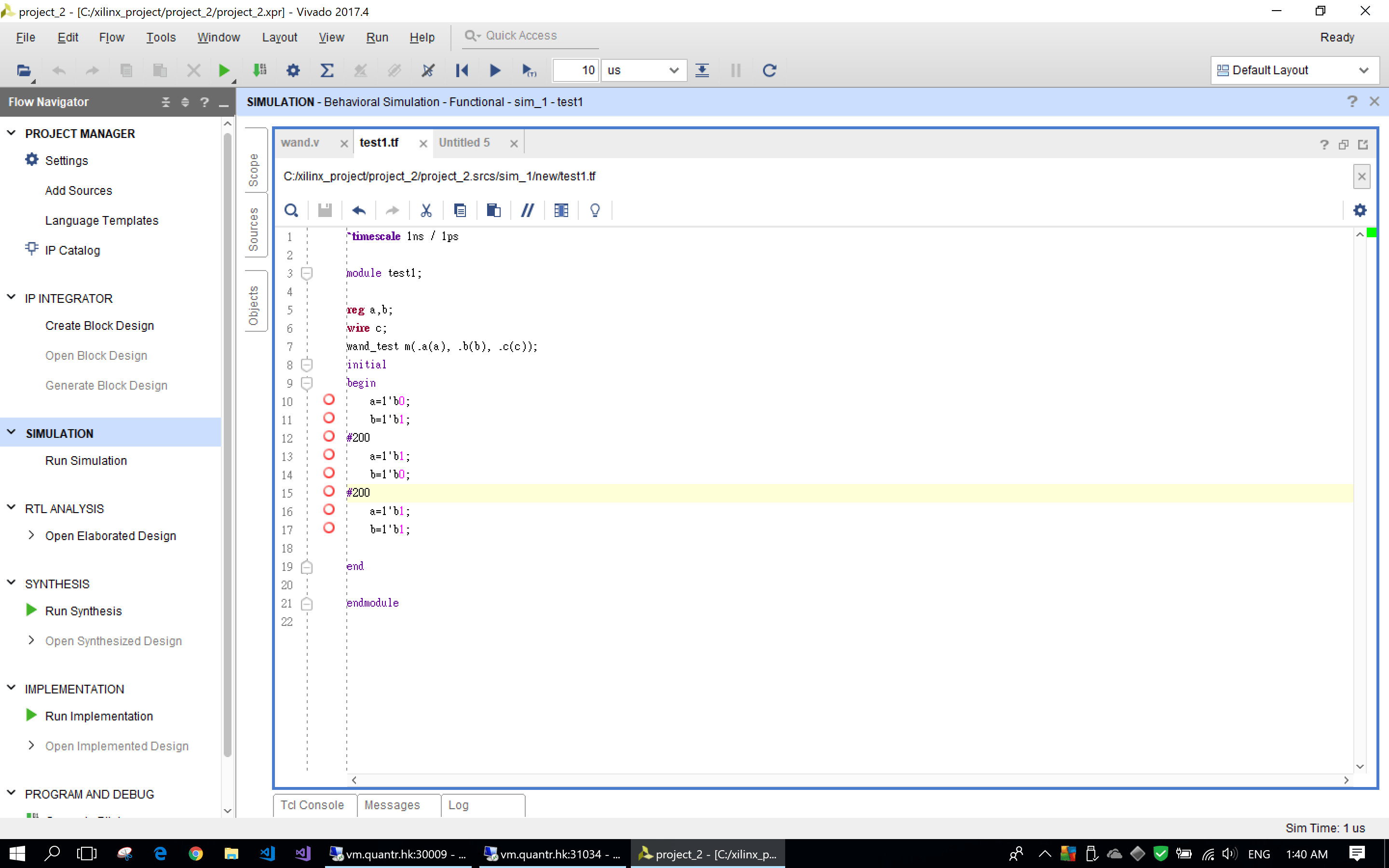
Task: Click Run Implementation
Action: point(99,716)
